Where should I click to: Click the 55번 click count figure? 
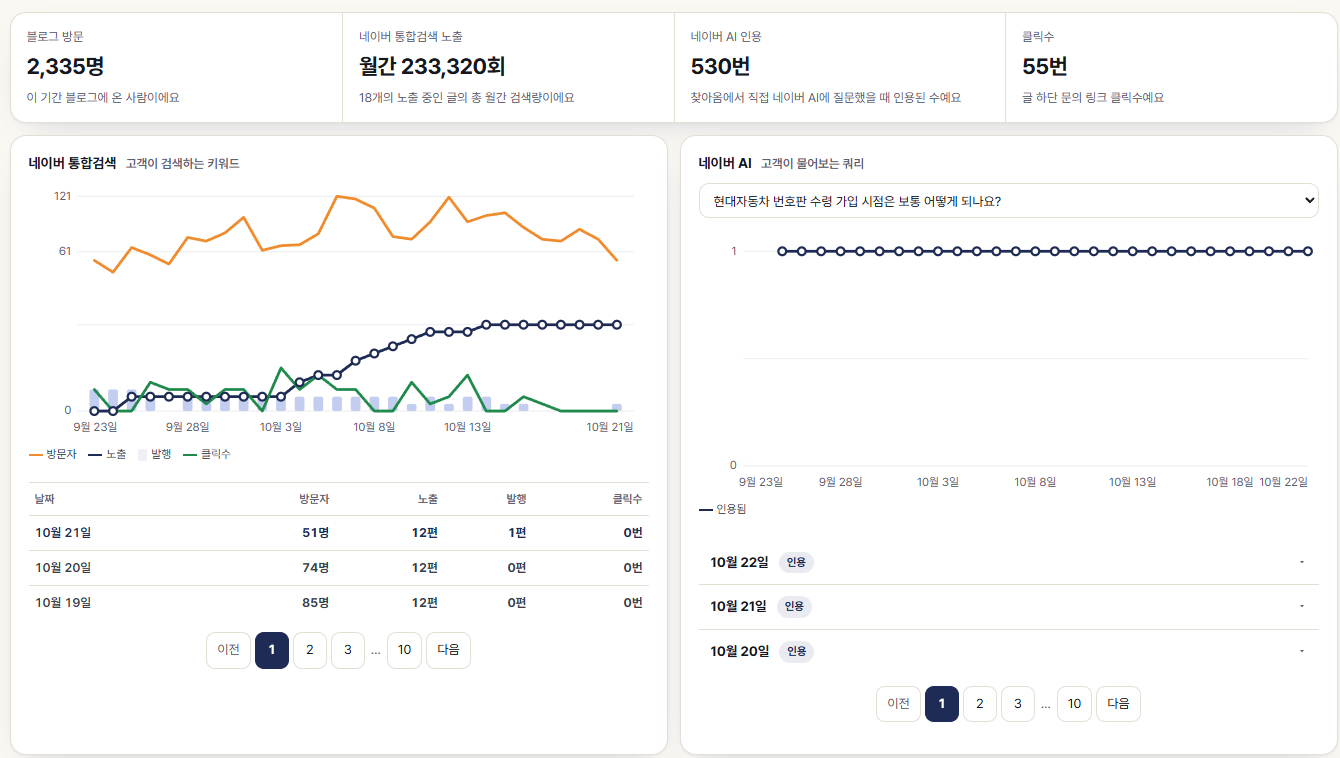click(x=1045, y=67)
